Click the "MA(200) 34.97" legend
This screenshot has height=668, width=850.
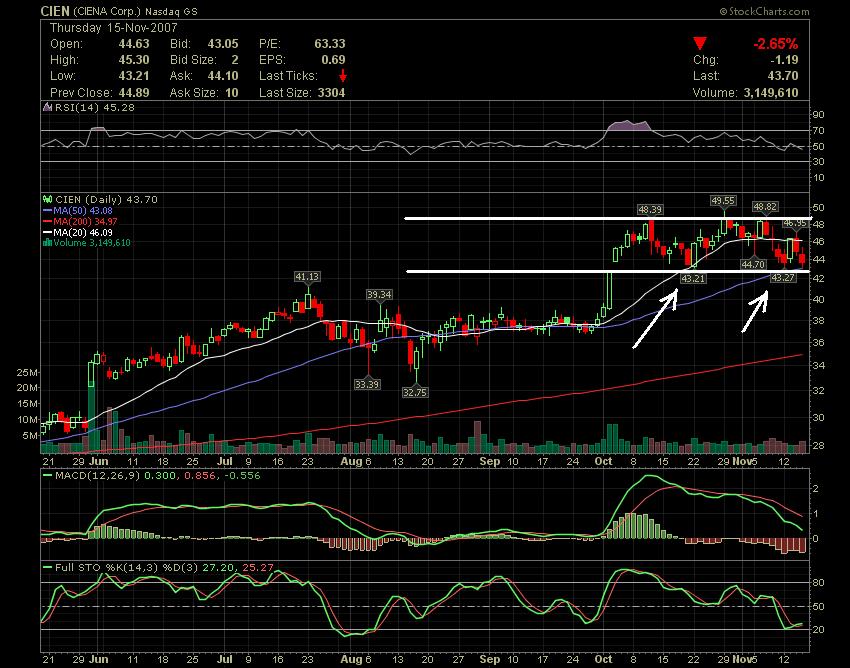tap(85, 221)
